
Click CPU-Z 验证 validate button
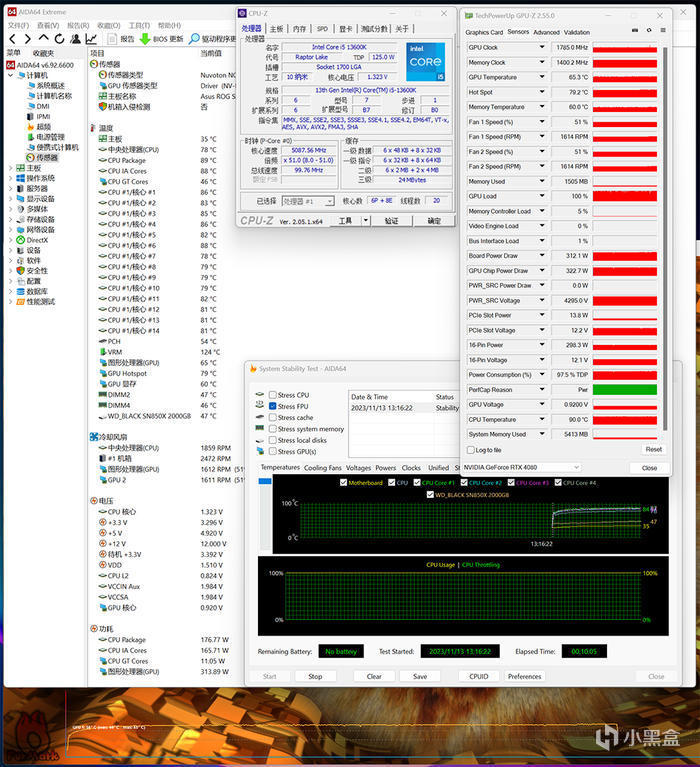(391, 221)
